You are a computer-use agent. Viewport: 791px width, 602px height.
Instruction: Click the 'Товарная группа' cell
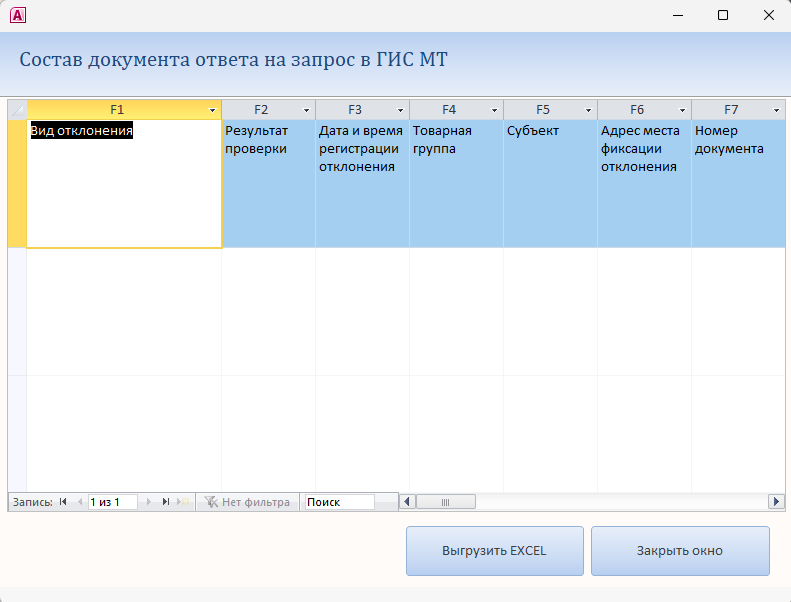click(x=457, y=184)
